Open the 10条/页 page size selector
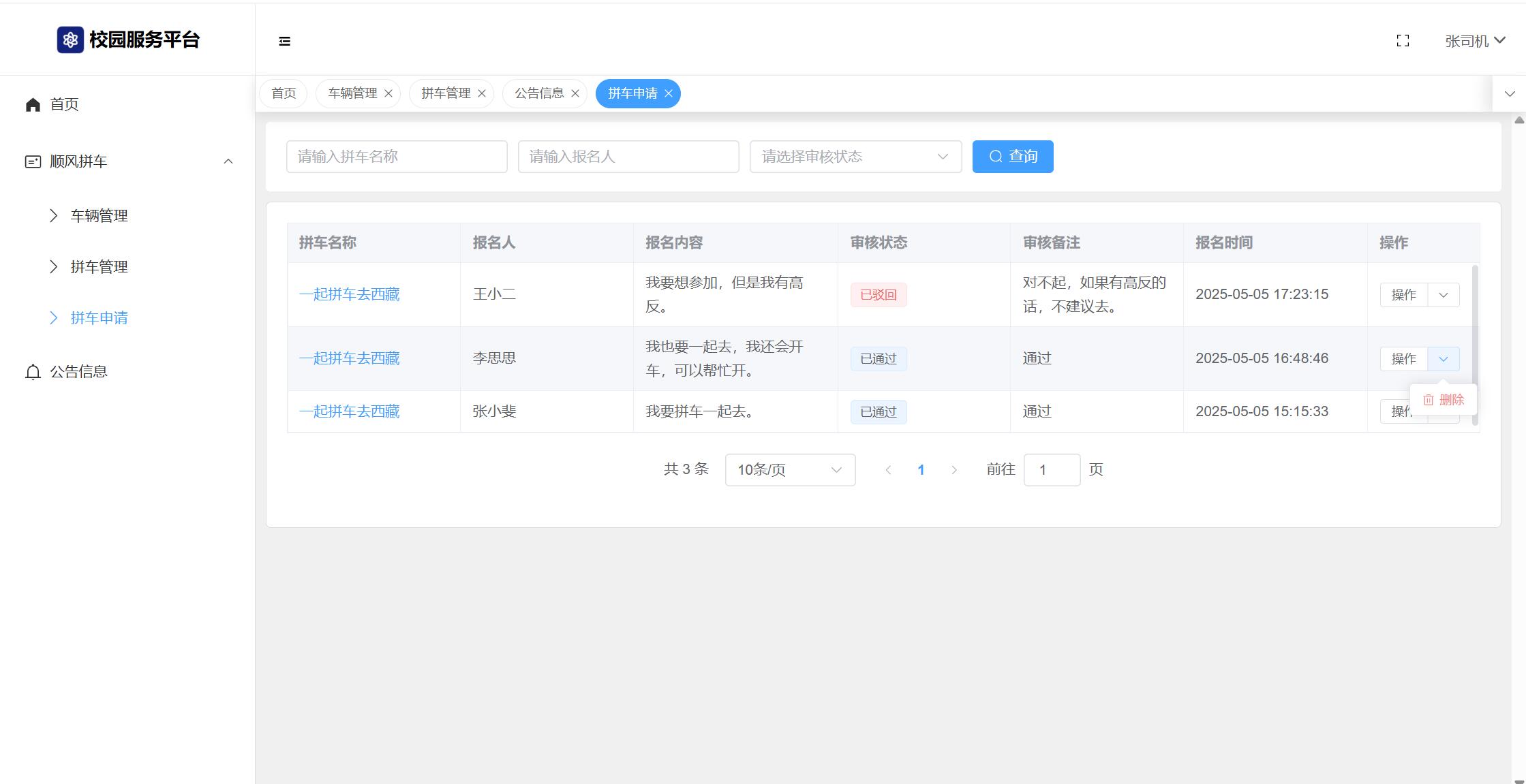The image size is (1526, 784). 790,470
